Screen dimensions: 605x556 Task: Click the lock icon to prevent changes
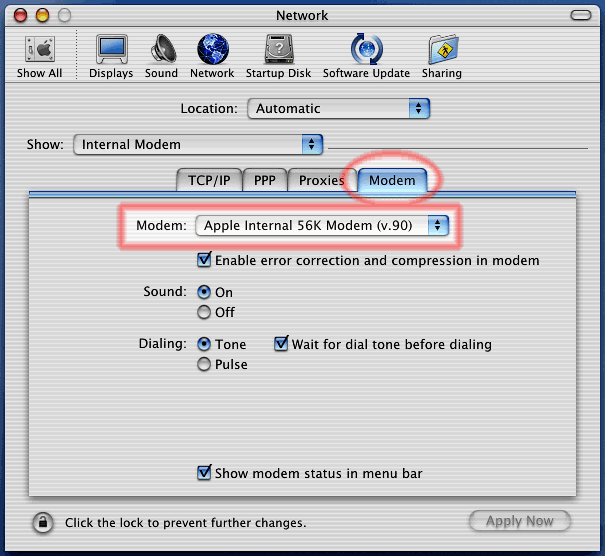pos(43,522)
